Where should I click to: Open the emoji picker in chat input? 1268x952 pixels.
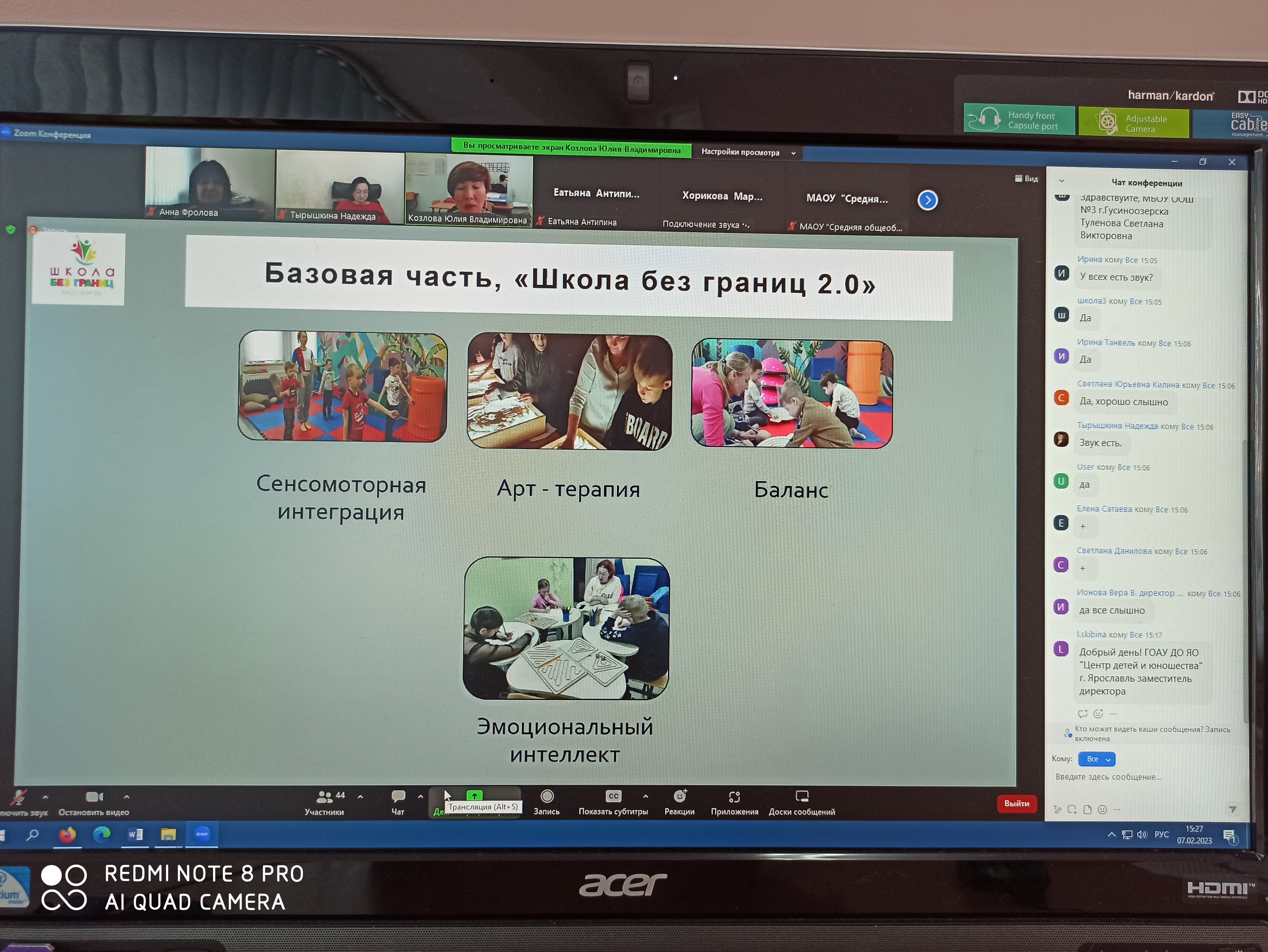[1102, 810]
